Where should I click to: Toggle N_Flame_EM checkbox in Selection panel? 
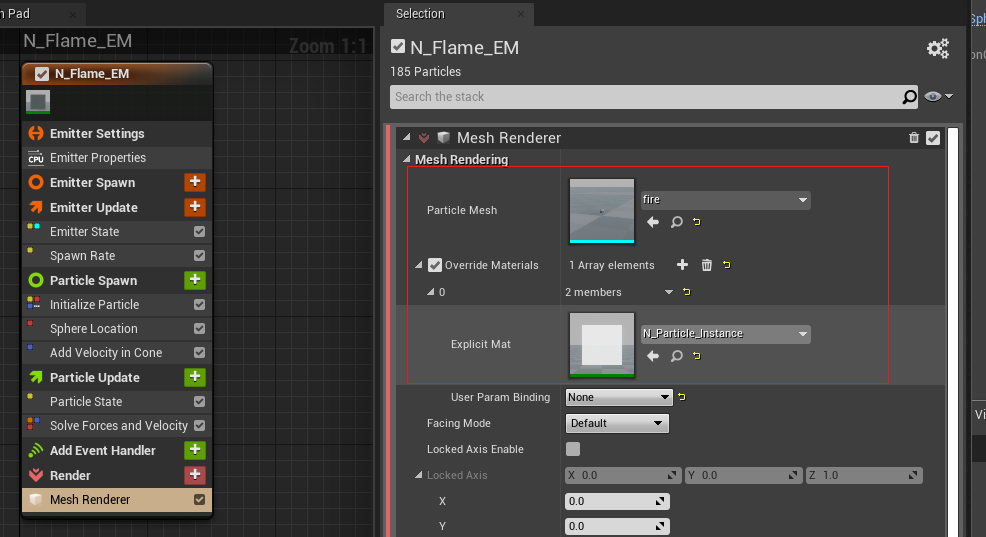397,47
